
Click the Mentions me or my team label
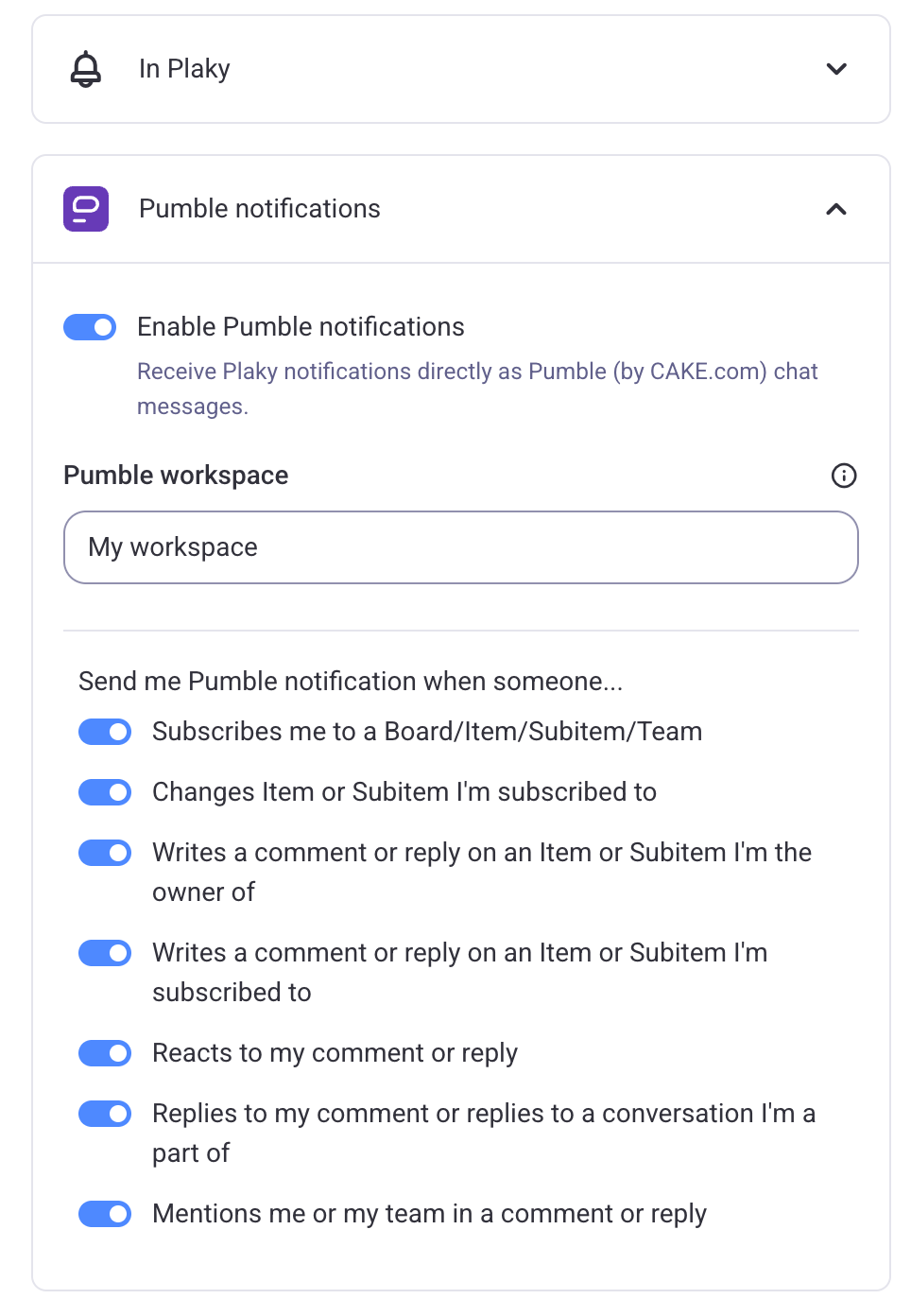429,1214
